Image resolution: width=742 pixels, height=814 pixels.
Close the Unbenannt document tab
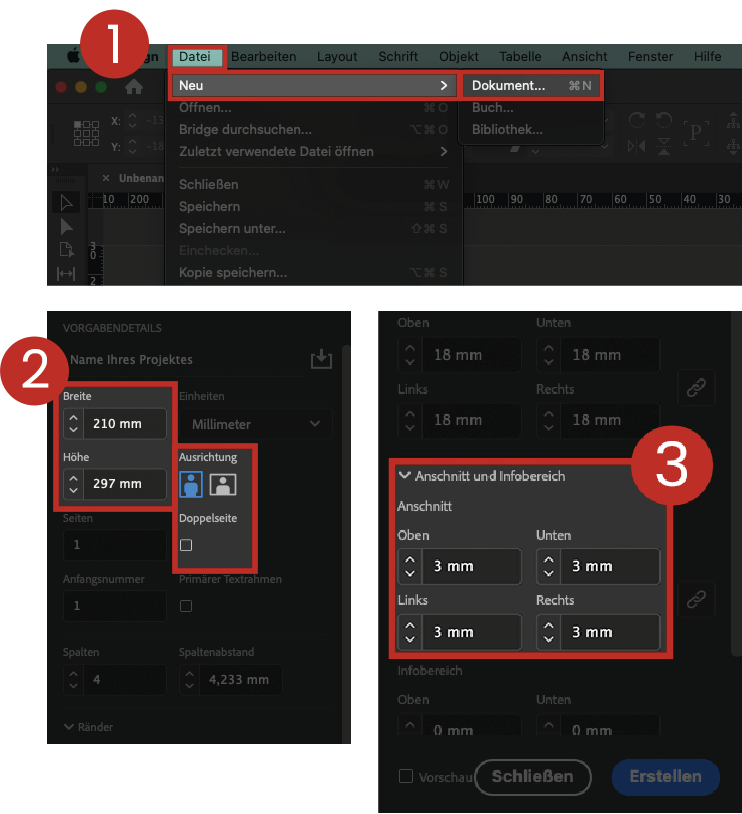click(106, 178)
